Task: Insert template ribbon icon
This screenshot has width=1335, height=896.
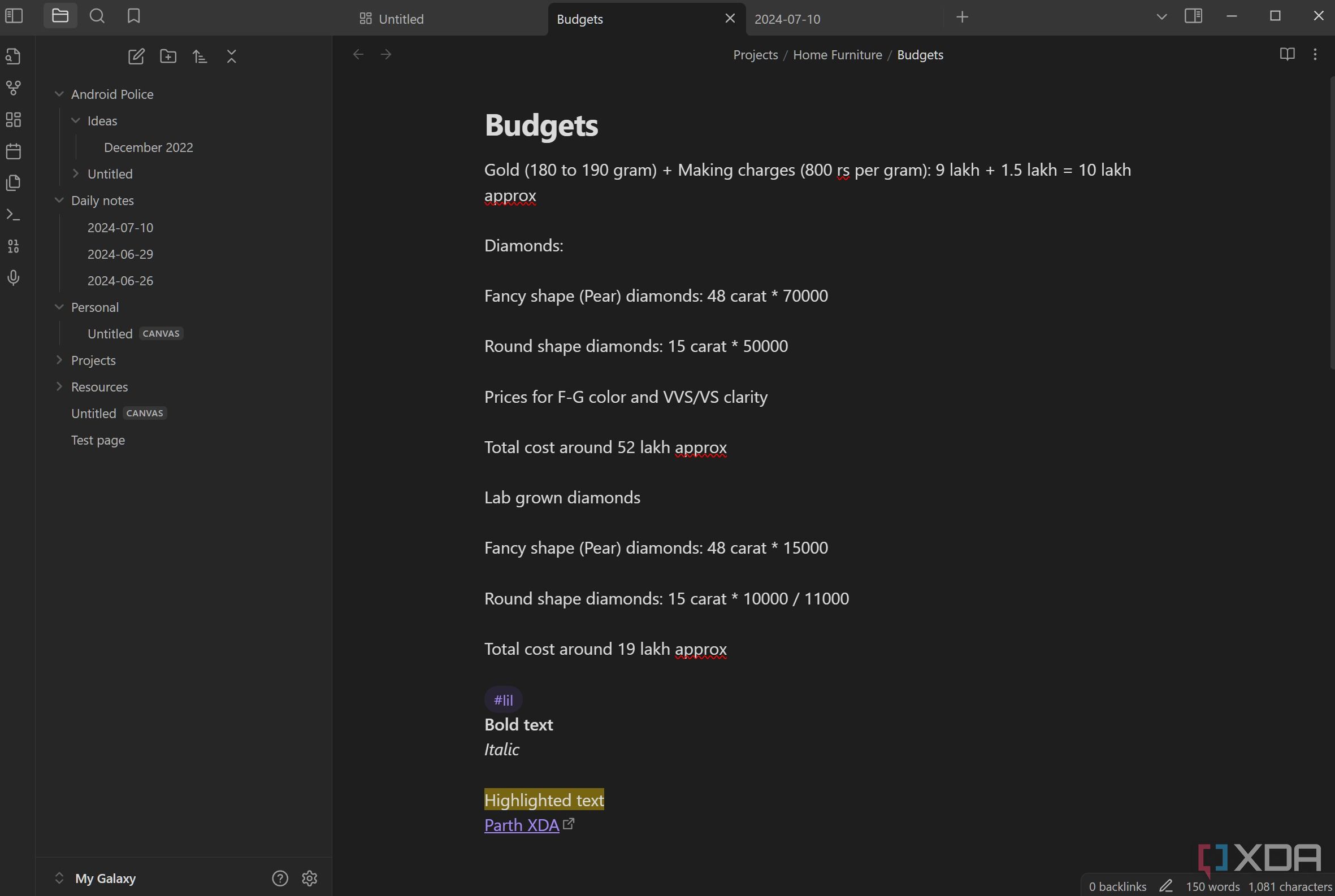Action: (x=14, y=183)
